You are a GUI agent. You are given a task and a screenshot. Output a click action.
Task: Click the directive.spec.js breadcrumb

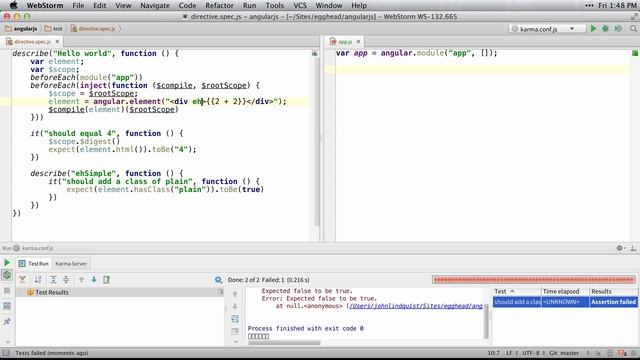93,29
